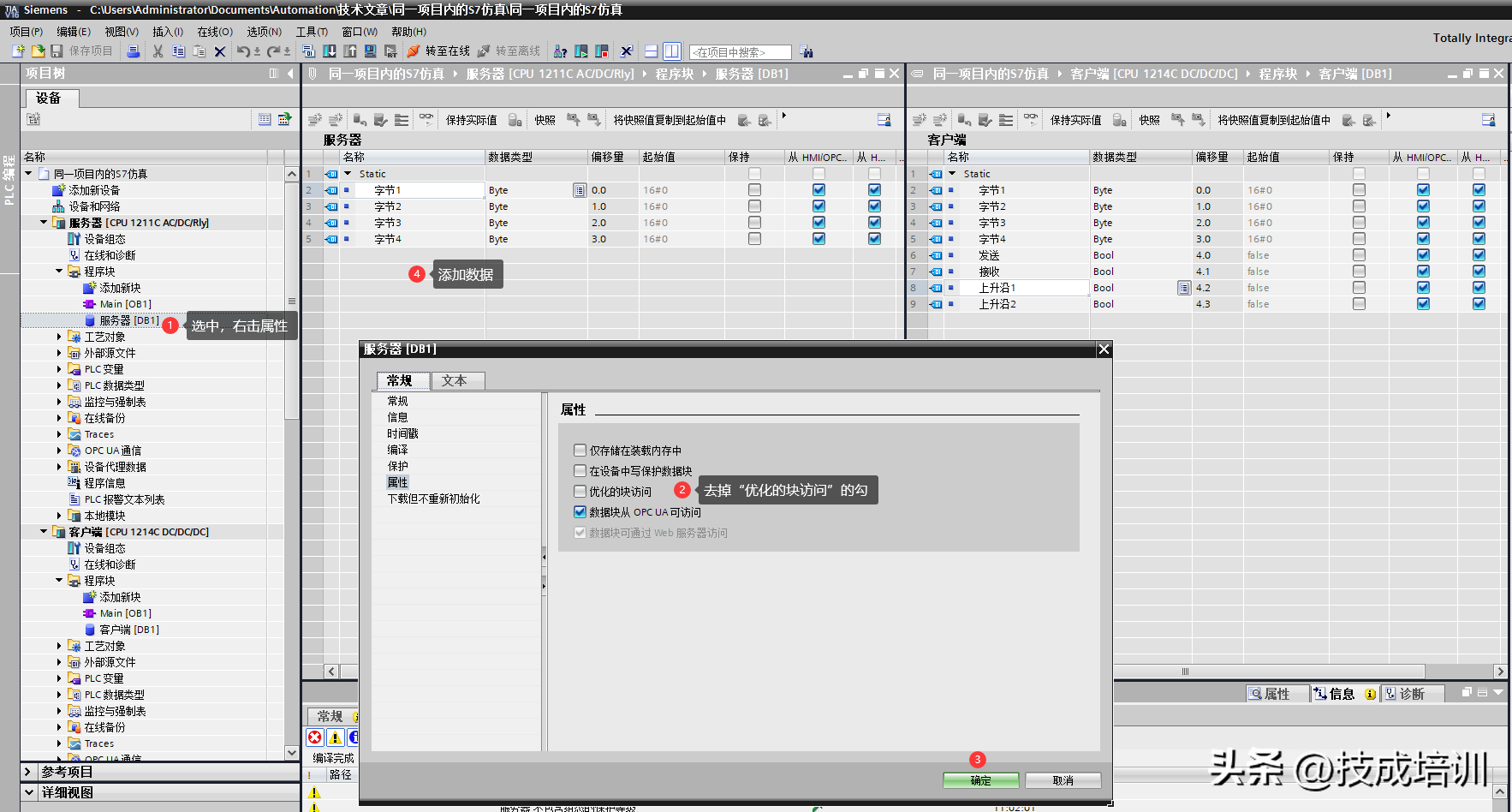Cancel the dialog with 取消 button
Screen dimensions: 1512x812
[x=1063, y=780]
